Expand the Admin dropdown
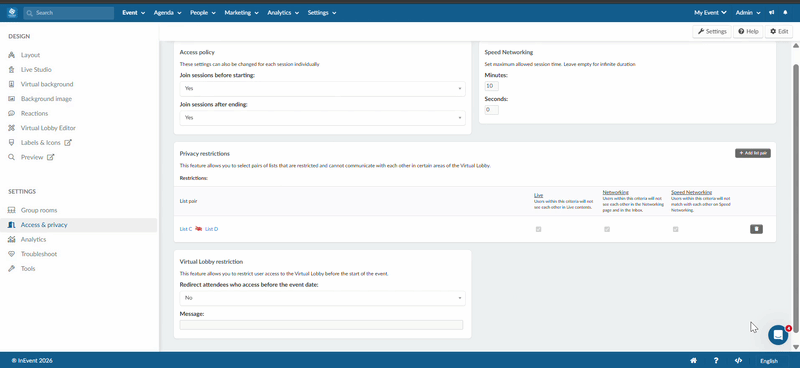 (x=748, y=13)
